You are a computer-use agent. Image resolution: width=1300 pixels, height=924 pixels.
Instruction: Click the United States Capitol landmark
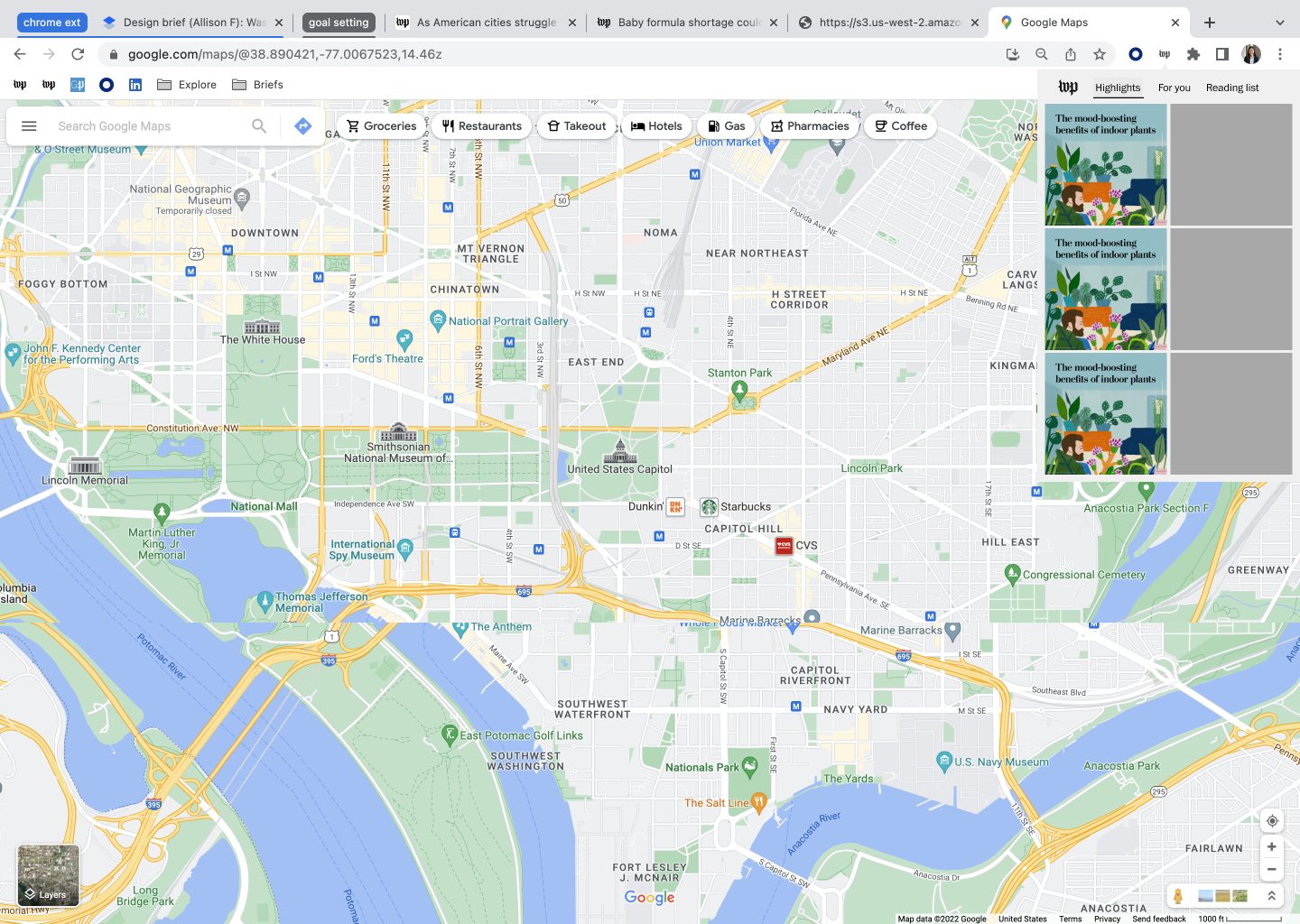(619, 457)
